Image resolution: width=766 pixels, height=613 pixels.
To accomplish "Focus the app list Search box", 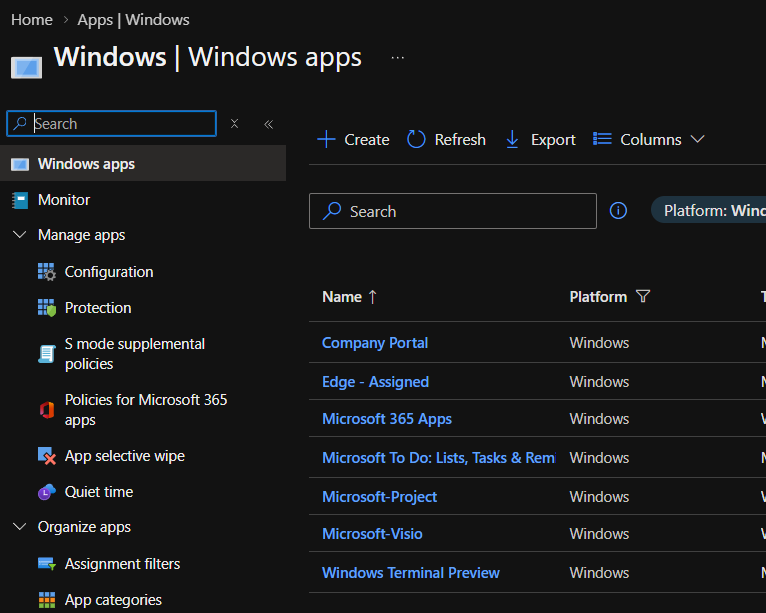I will pyautogui.click(x=453, y=211).
